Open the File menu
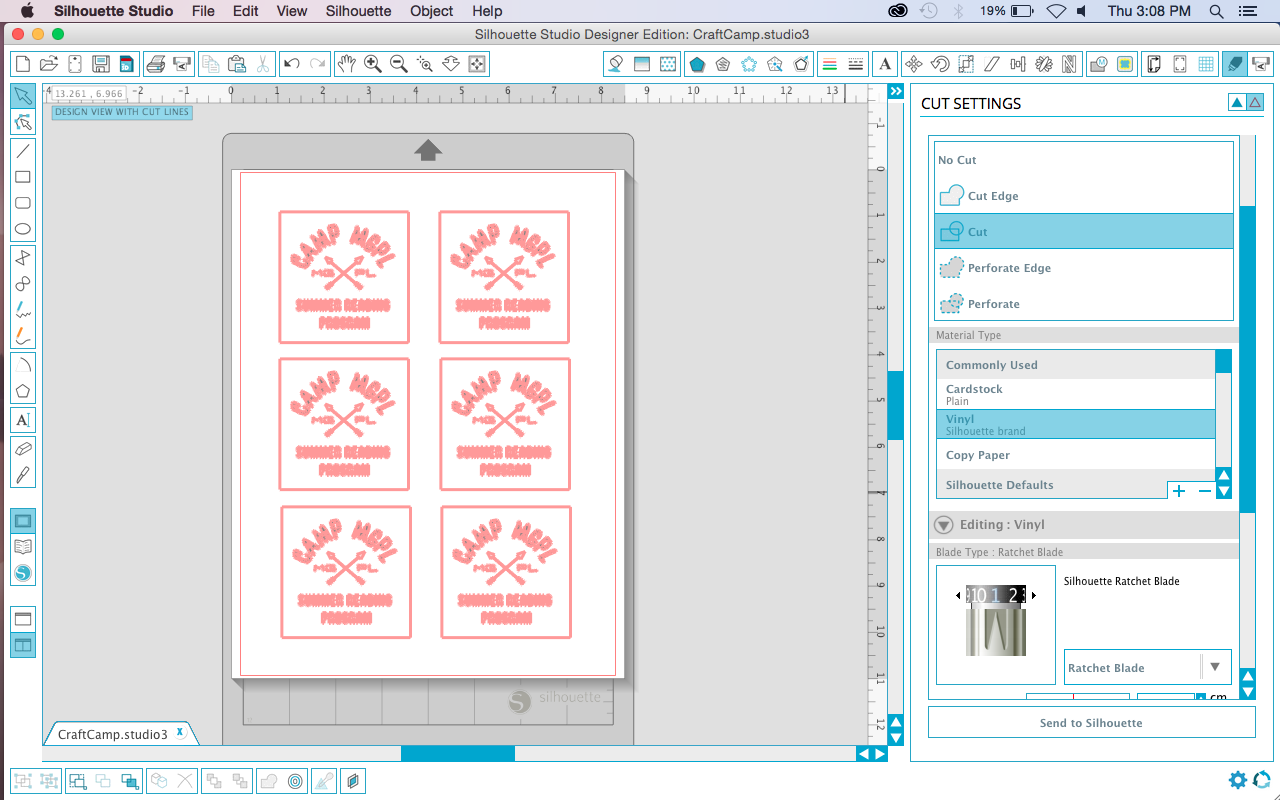Screen dimensions: 1280x800 point(203,11)
